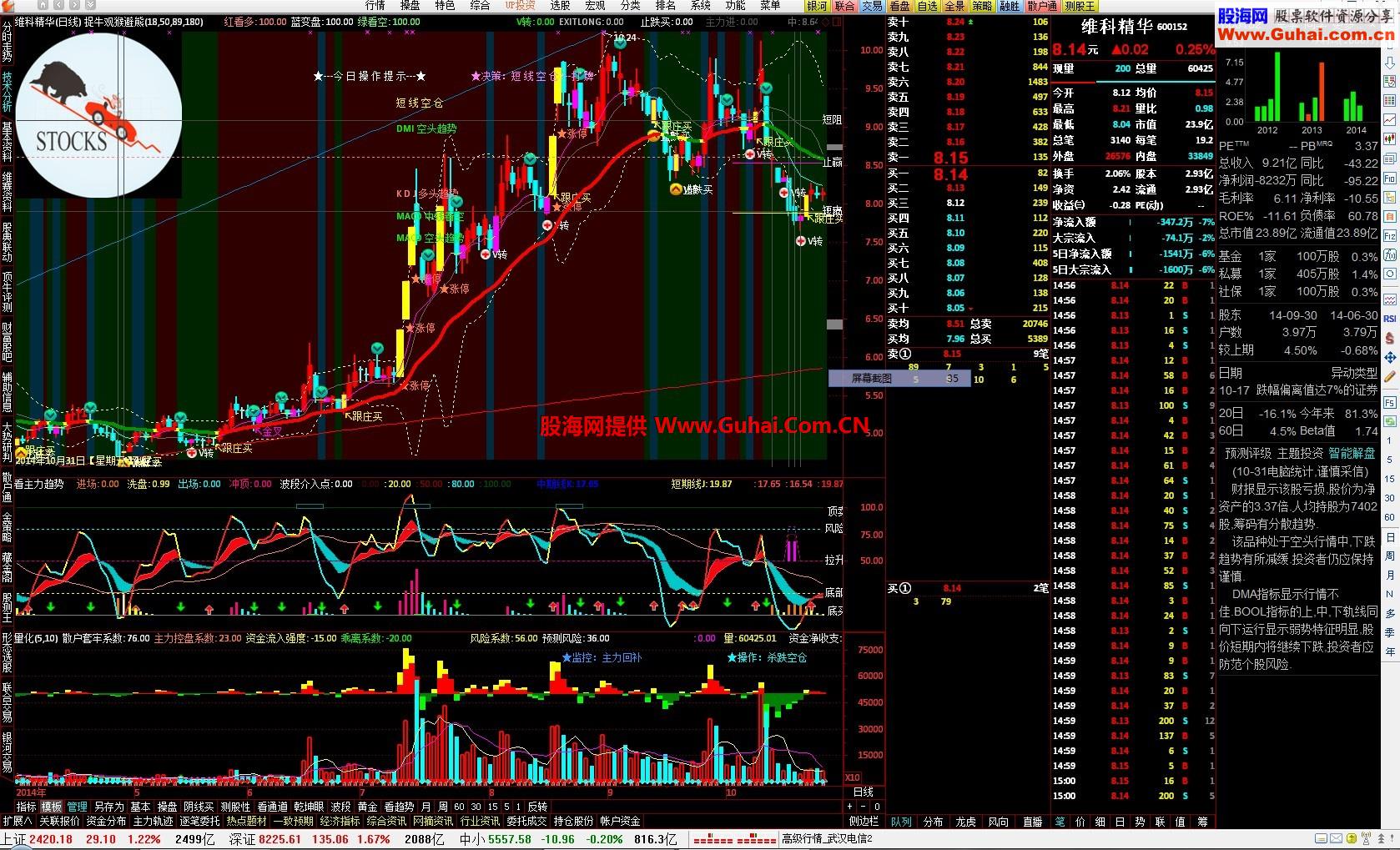Image resolution: width=1400 pixels, height=850 pixels.
Task: Click the down-arrow icon in right toolbar
Action: pos(1390,63)
